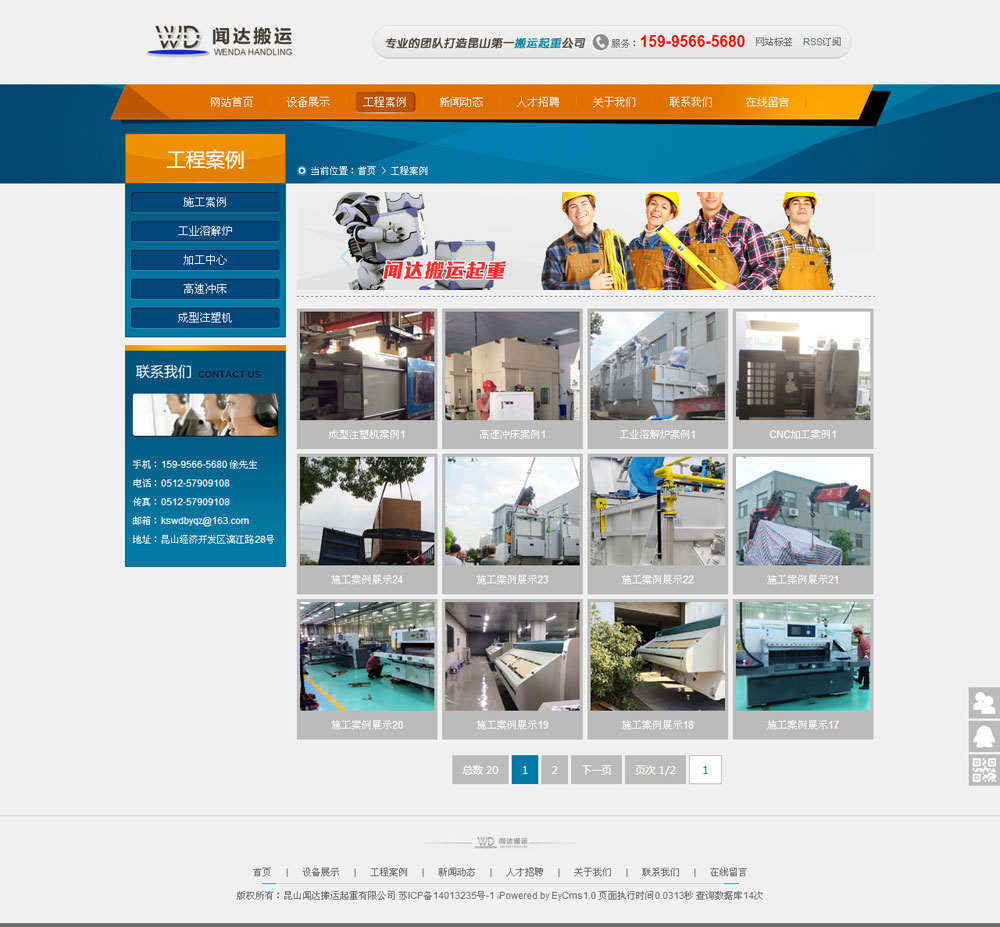Click the 网站标签 header link
The height and width of the screenshot is (927, 1000).
point(774,42)
